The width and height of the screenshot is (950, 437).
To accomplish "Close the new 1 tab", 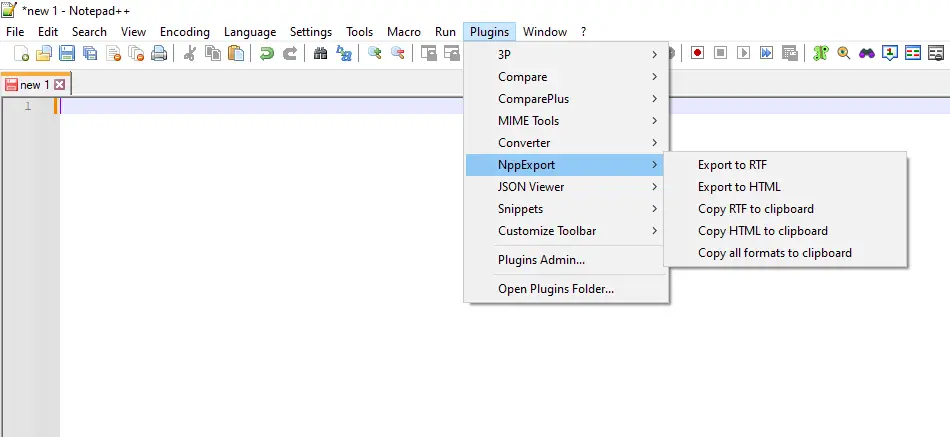I will click(x=59, y=85).
